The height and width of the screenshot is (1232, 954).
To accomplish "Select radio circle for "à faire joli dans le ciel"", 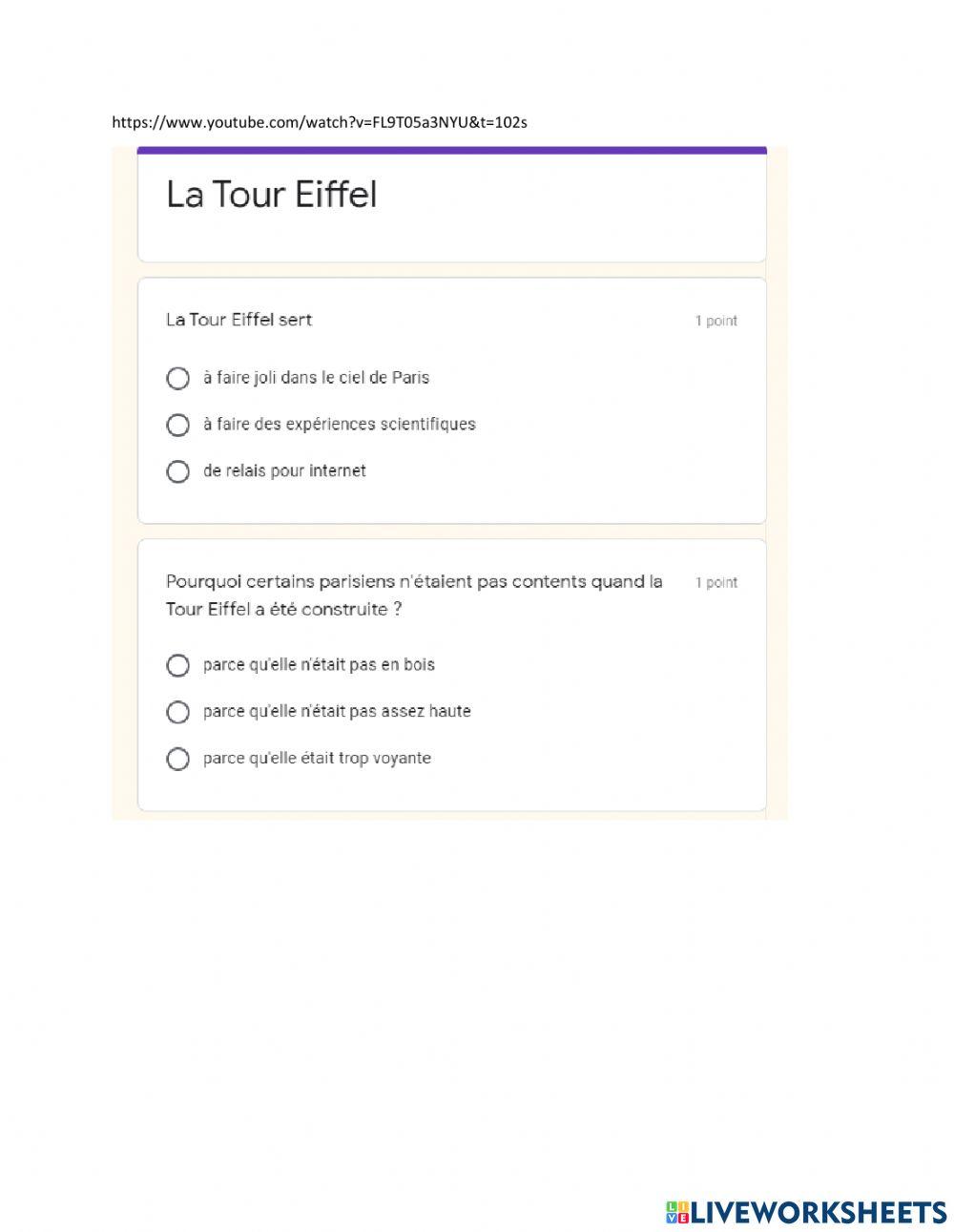I will click(x=177, y=379).
